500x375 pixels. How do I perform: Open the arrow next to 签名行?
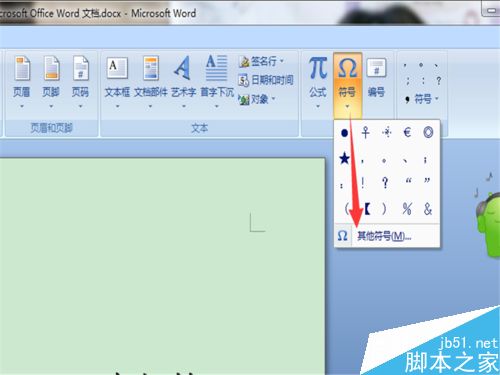282,61
